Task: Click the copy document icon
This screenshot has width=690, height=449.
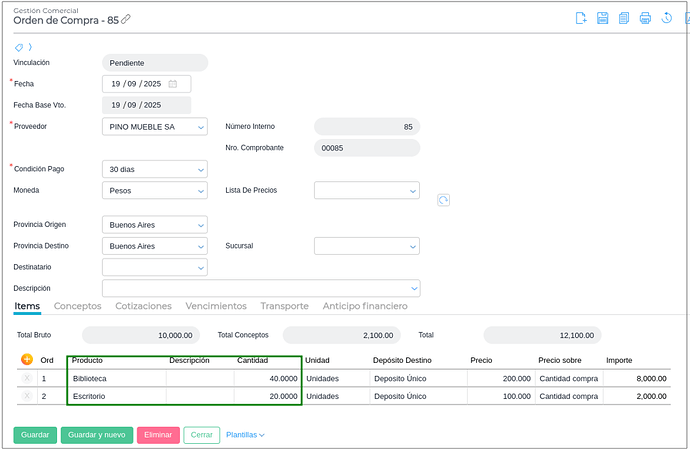Action: click(624, 18)
